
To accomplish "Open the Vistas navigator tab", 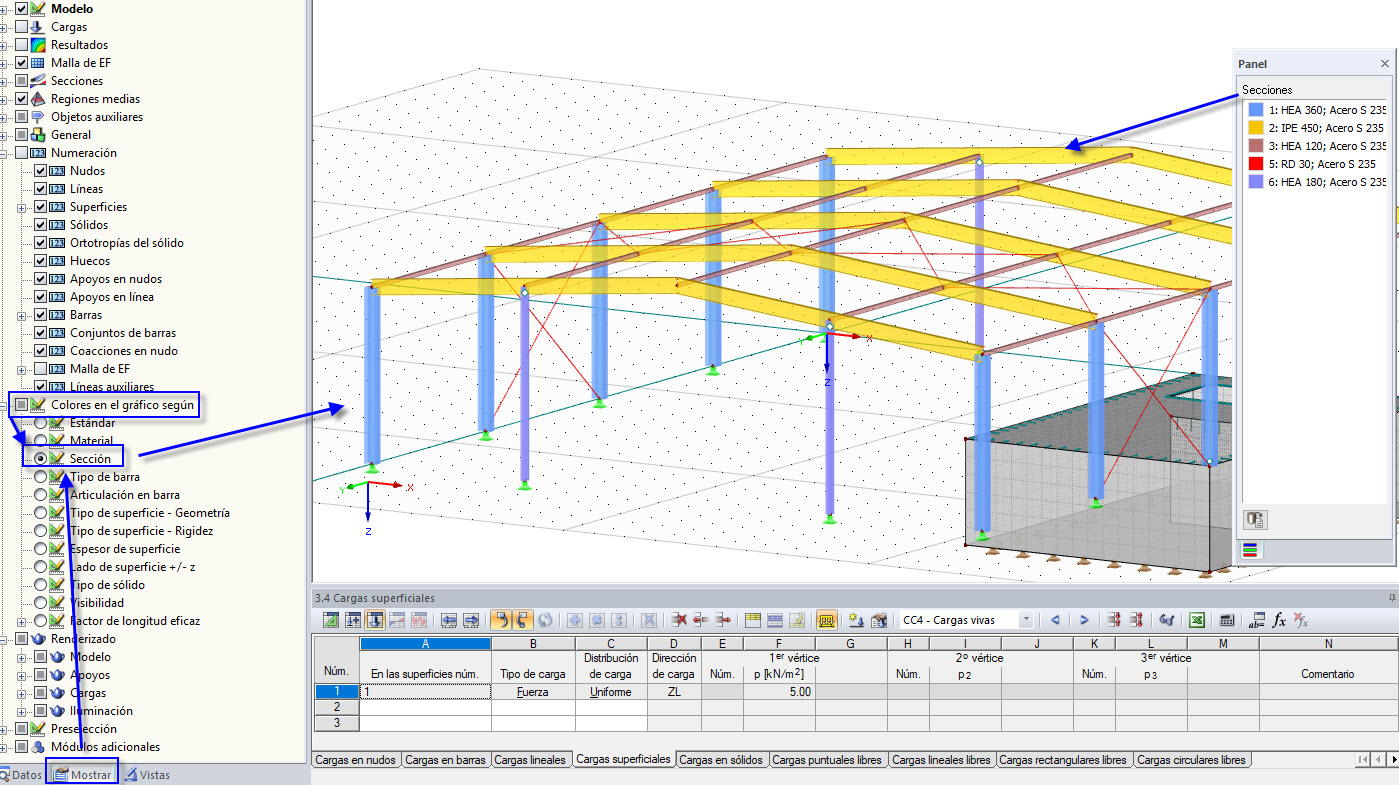I will tap(147, 774).
